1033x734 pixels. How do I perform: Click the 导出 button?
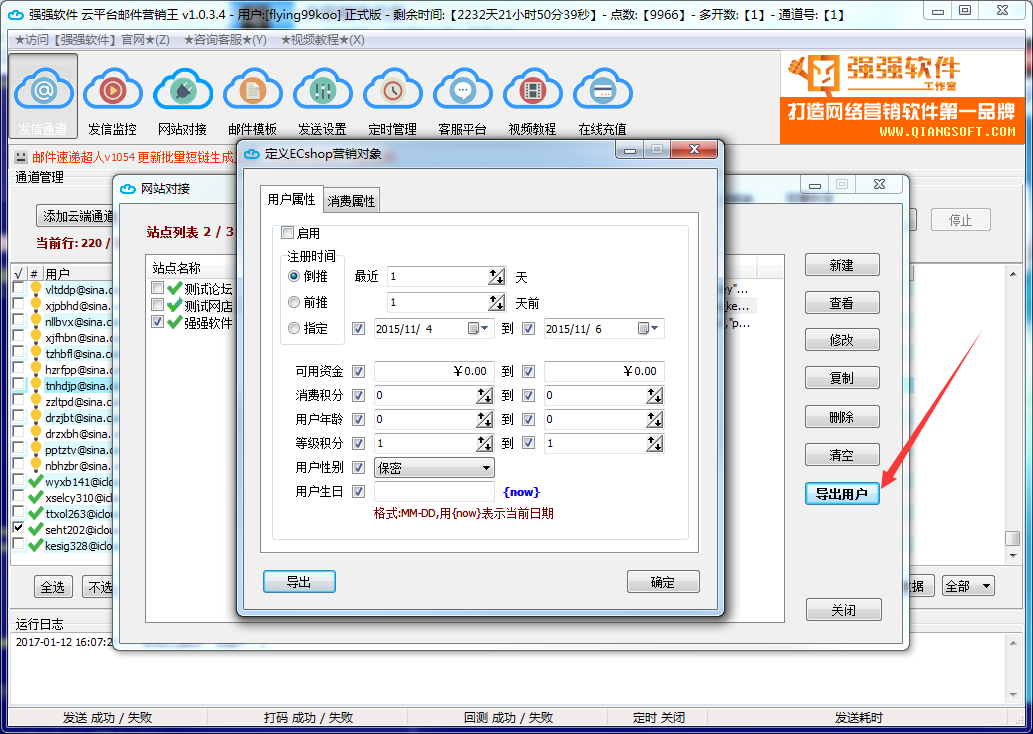299,582
